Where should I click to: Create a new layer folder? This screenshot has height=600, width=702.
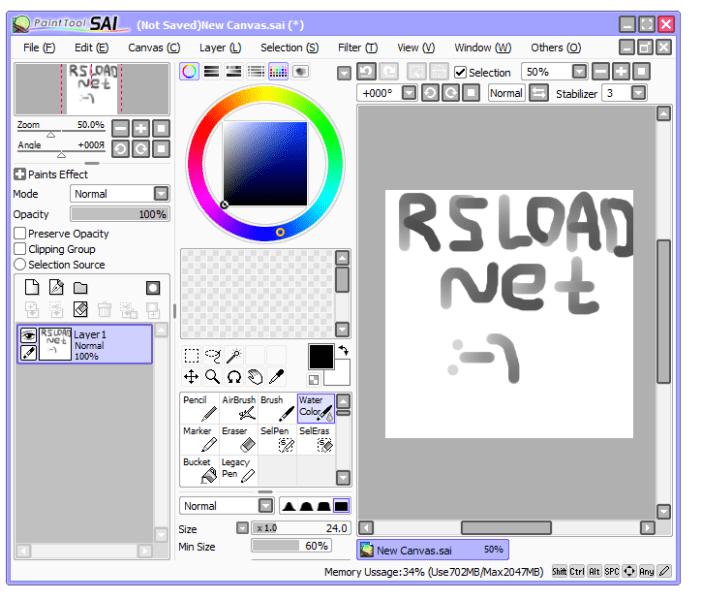[x=81, y=287]
